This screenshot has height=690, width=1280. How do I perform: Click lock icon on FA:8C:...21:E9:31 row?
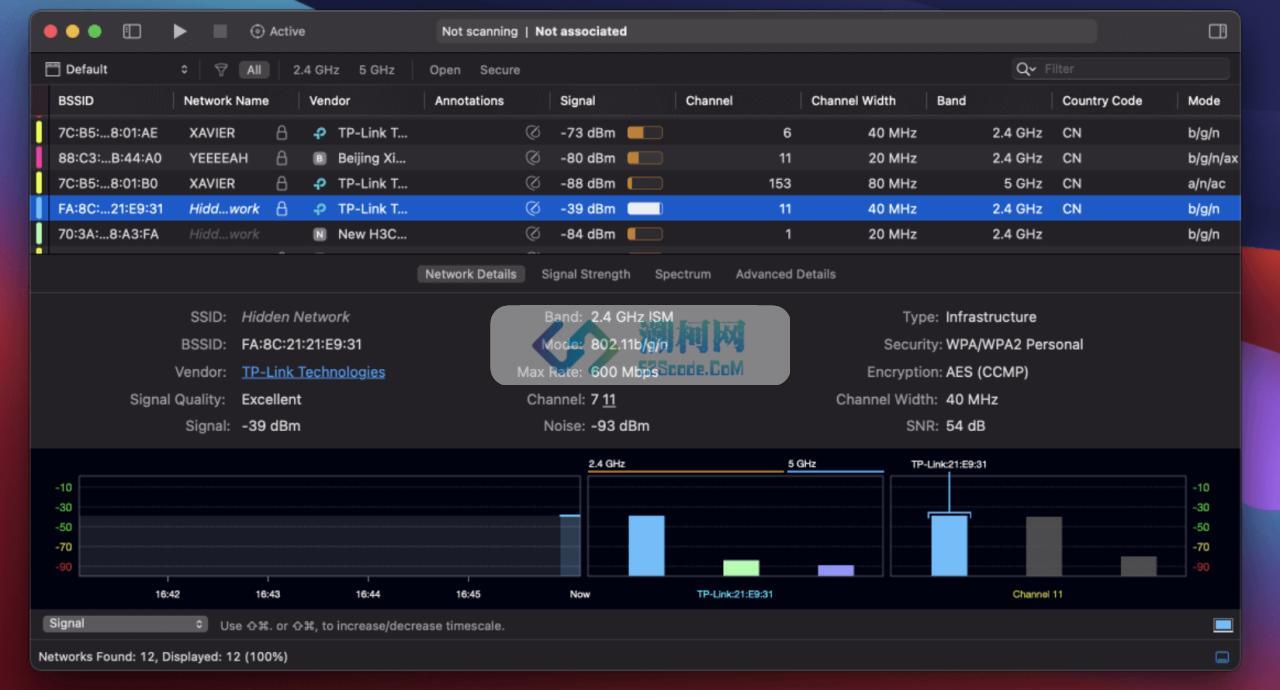coord(281,209)
